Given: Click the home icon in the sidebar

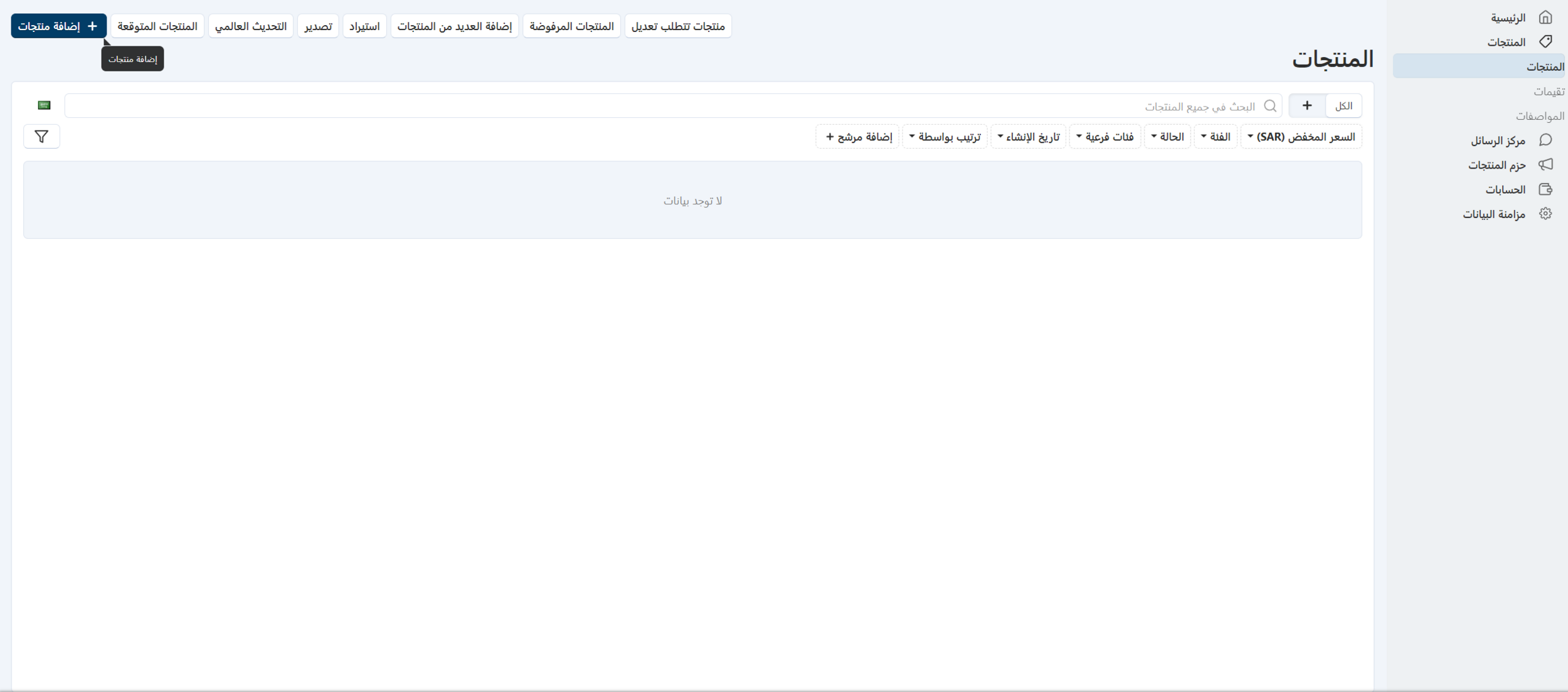Looking at the screenshot, I should pos(1545,18).
